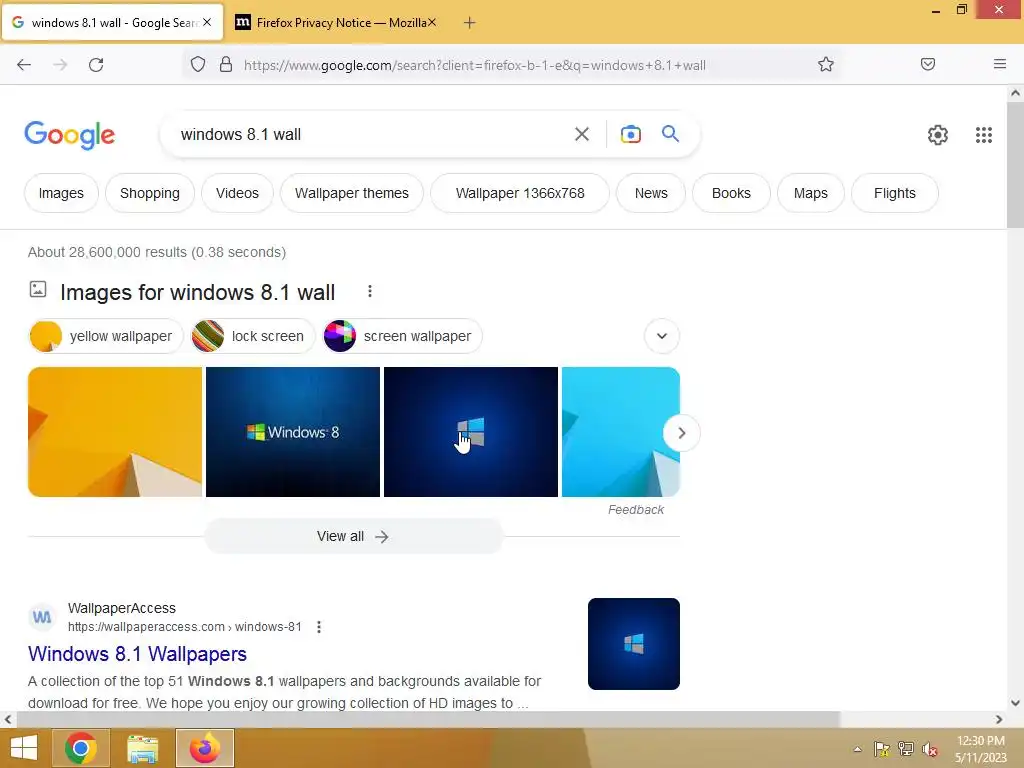Filter results by Images
The image size is (1024, 768).
pos(61,193)
